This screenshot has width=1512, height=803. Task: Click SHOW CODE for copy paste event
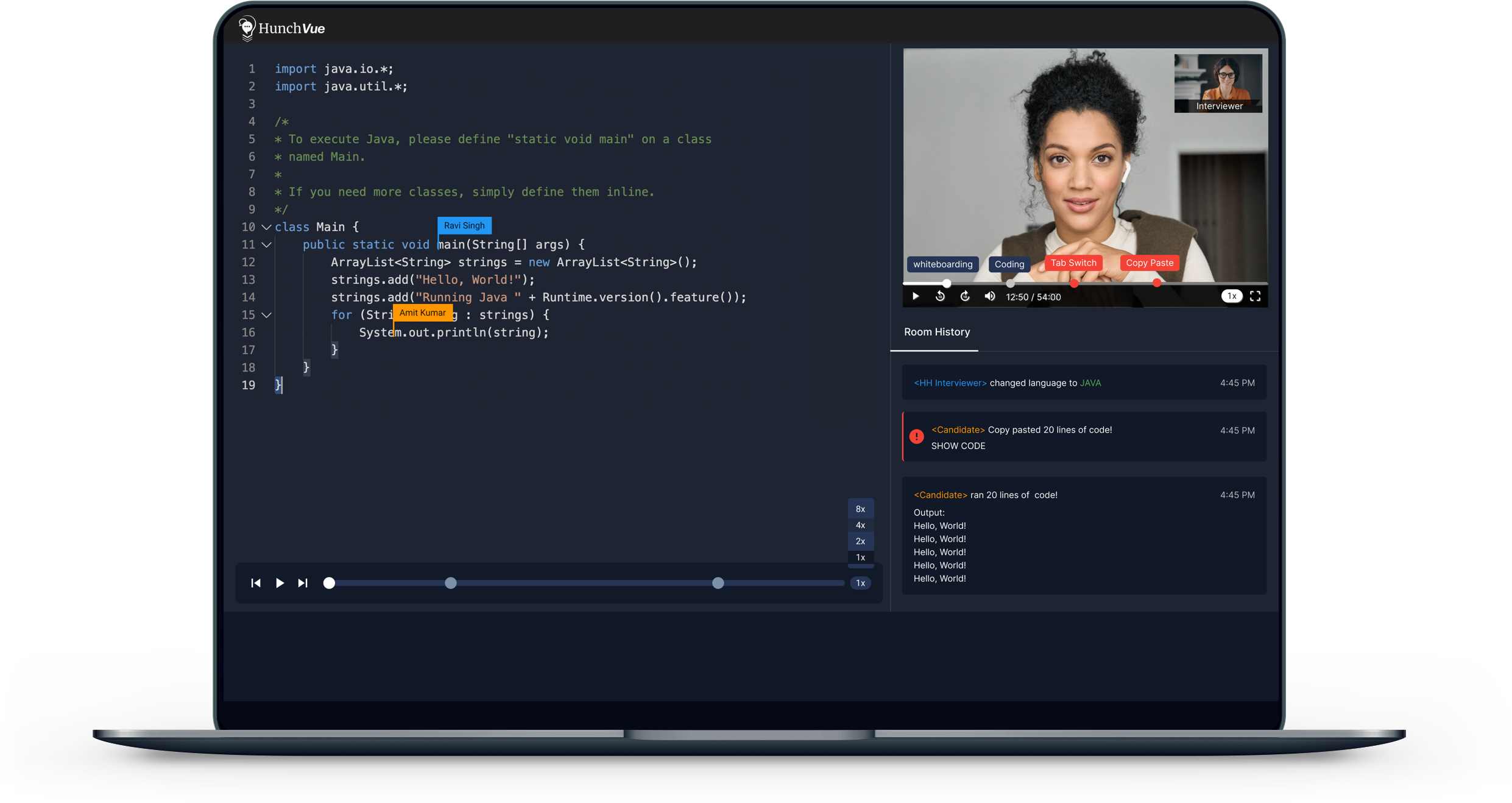(958, 446)
